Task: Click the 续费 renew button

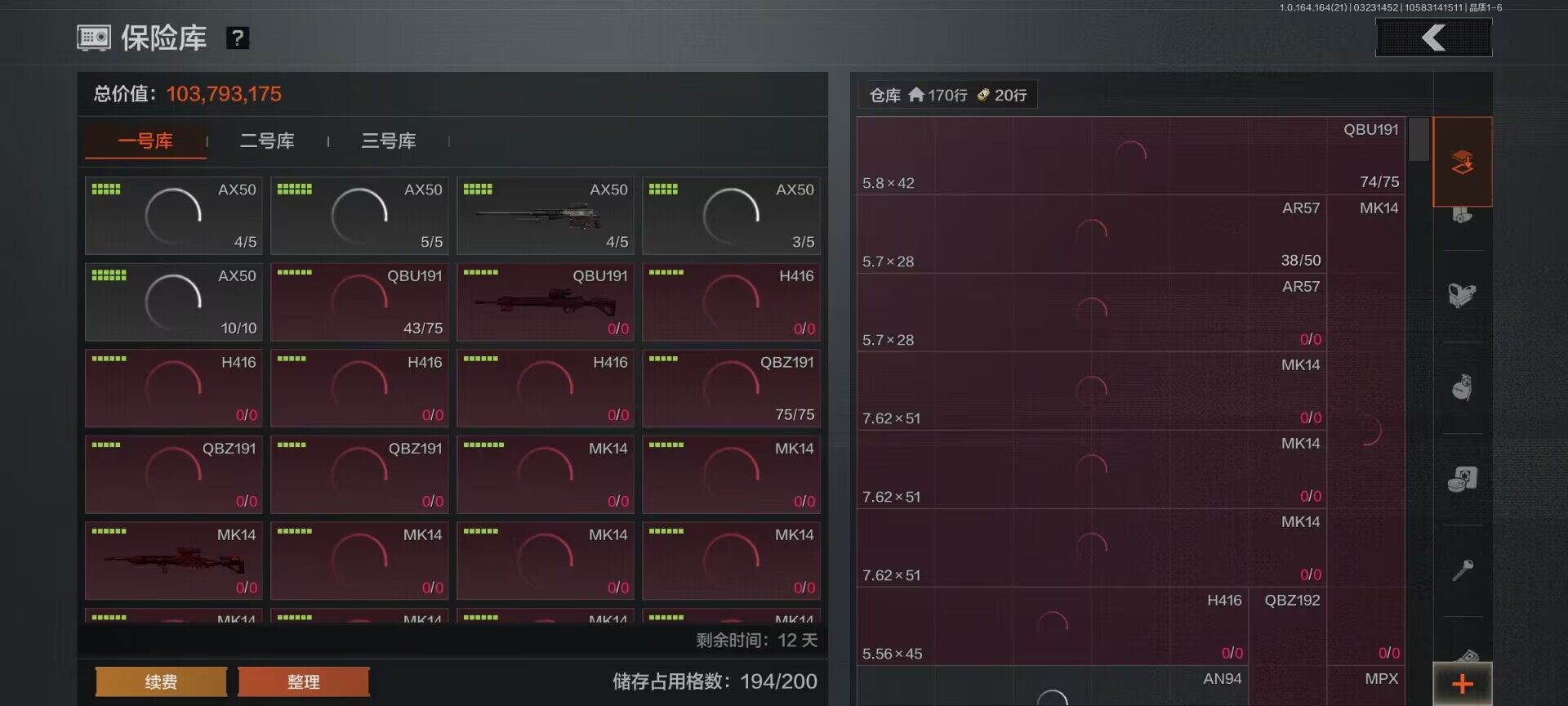Action: click(x=161, y=681)
